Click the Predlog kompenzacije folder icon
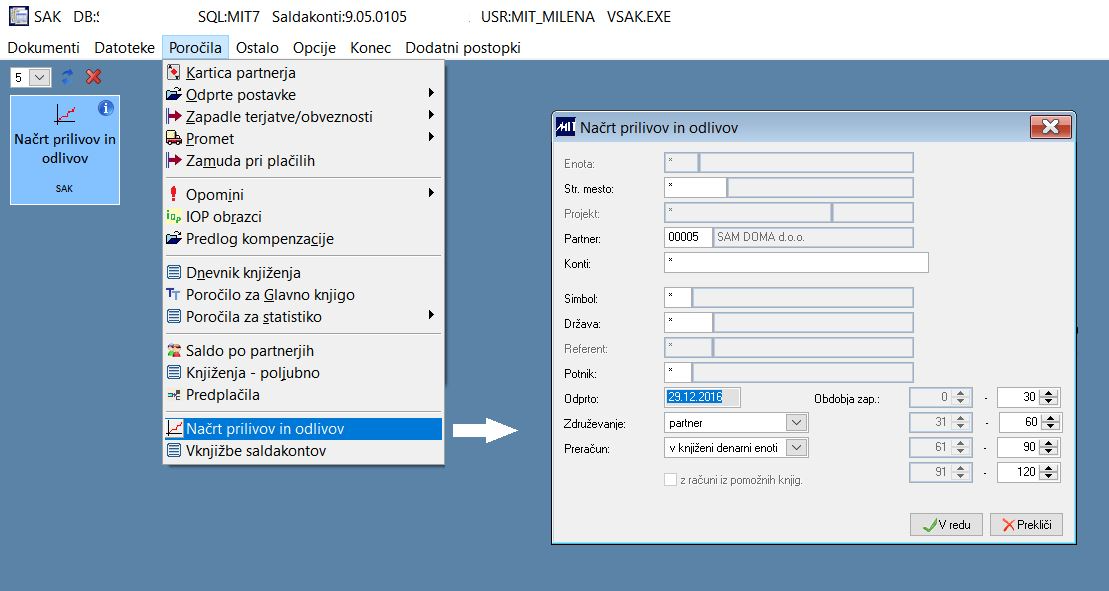This screenshot has height=591, width=1109. [x=173, y=238]
